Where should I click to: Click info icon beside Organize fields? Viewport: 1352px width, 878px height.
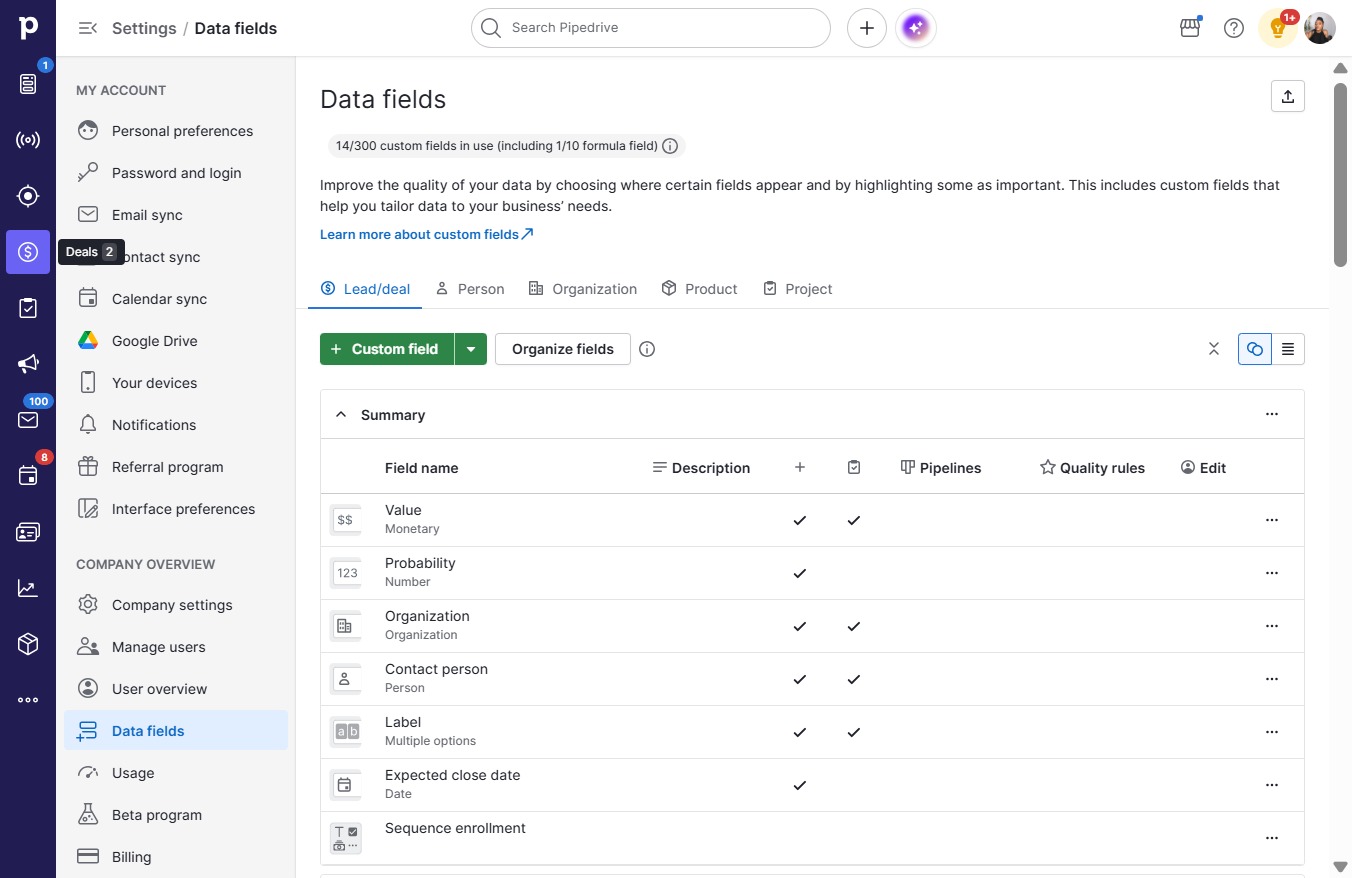tap(647, 349)
